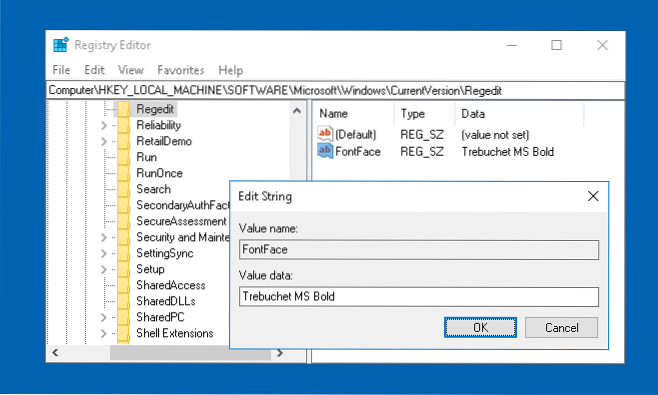Click the SharedAccess folder icon
The height and width of the screenshot is (395, 658).
pyautogui.click(x=123, y=285)
